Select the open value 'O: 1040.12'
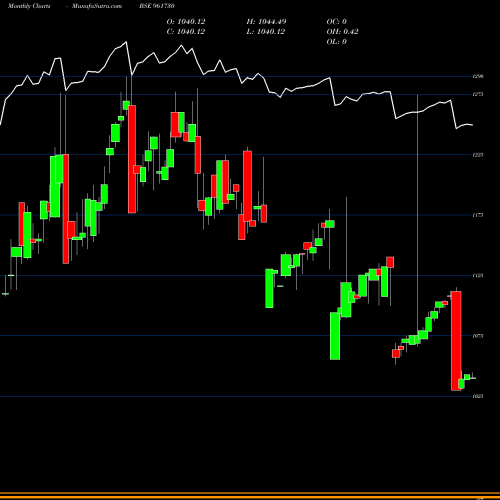 [x=186, y=22]
